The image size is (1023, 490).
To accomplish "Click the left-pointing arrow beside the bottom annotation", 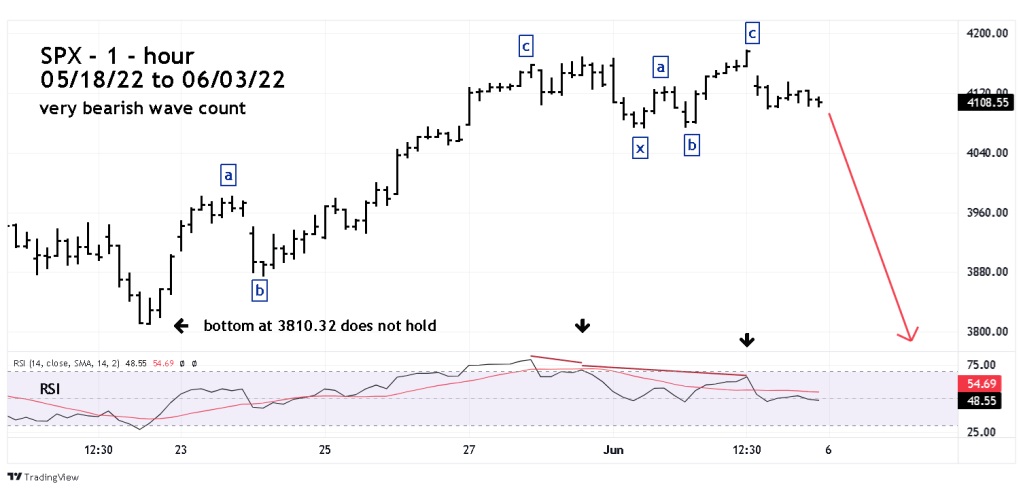I will tap(180, 325).
